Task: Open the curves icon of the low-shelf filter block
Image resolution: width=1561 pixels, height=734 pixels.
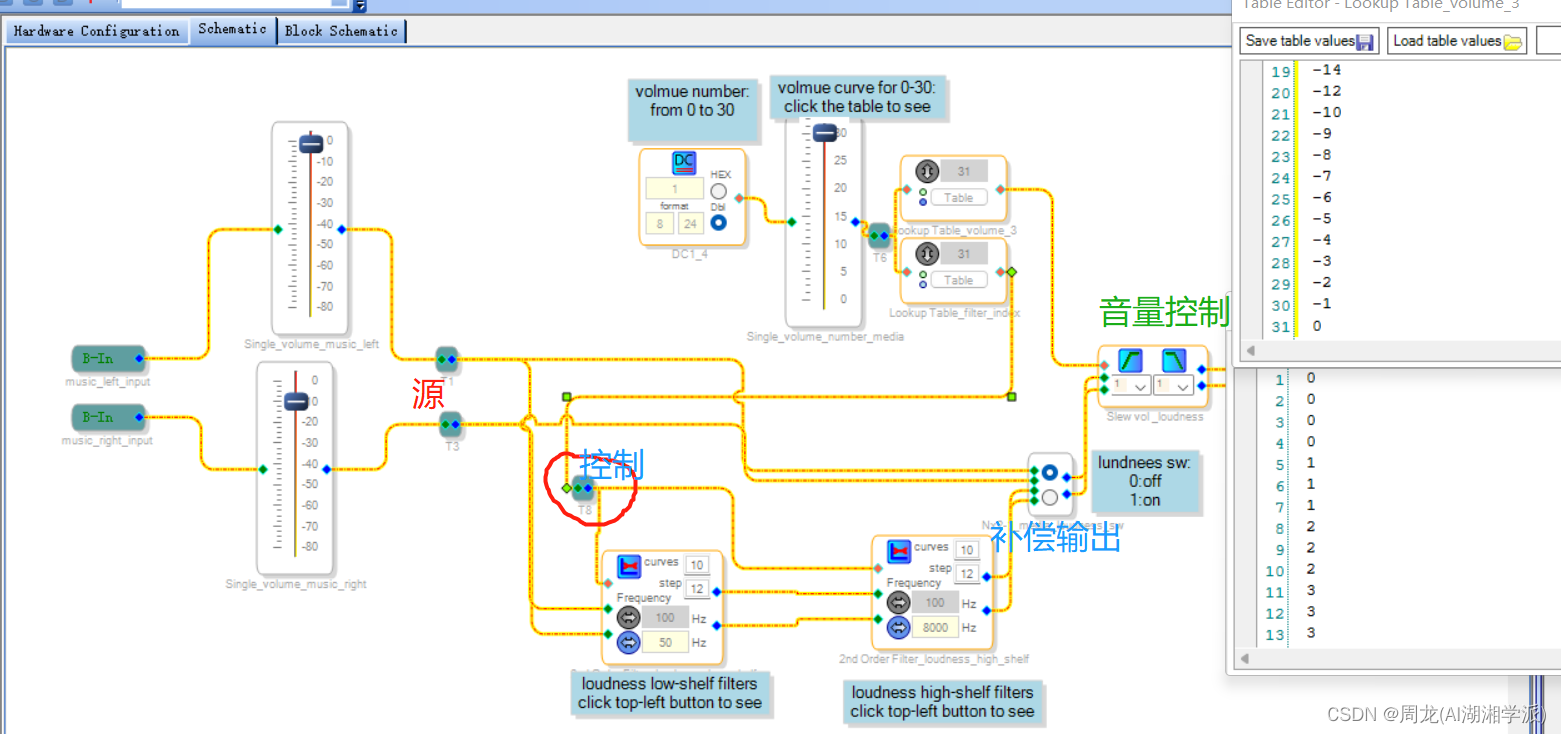Action: tap(629, 567)
